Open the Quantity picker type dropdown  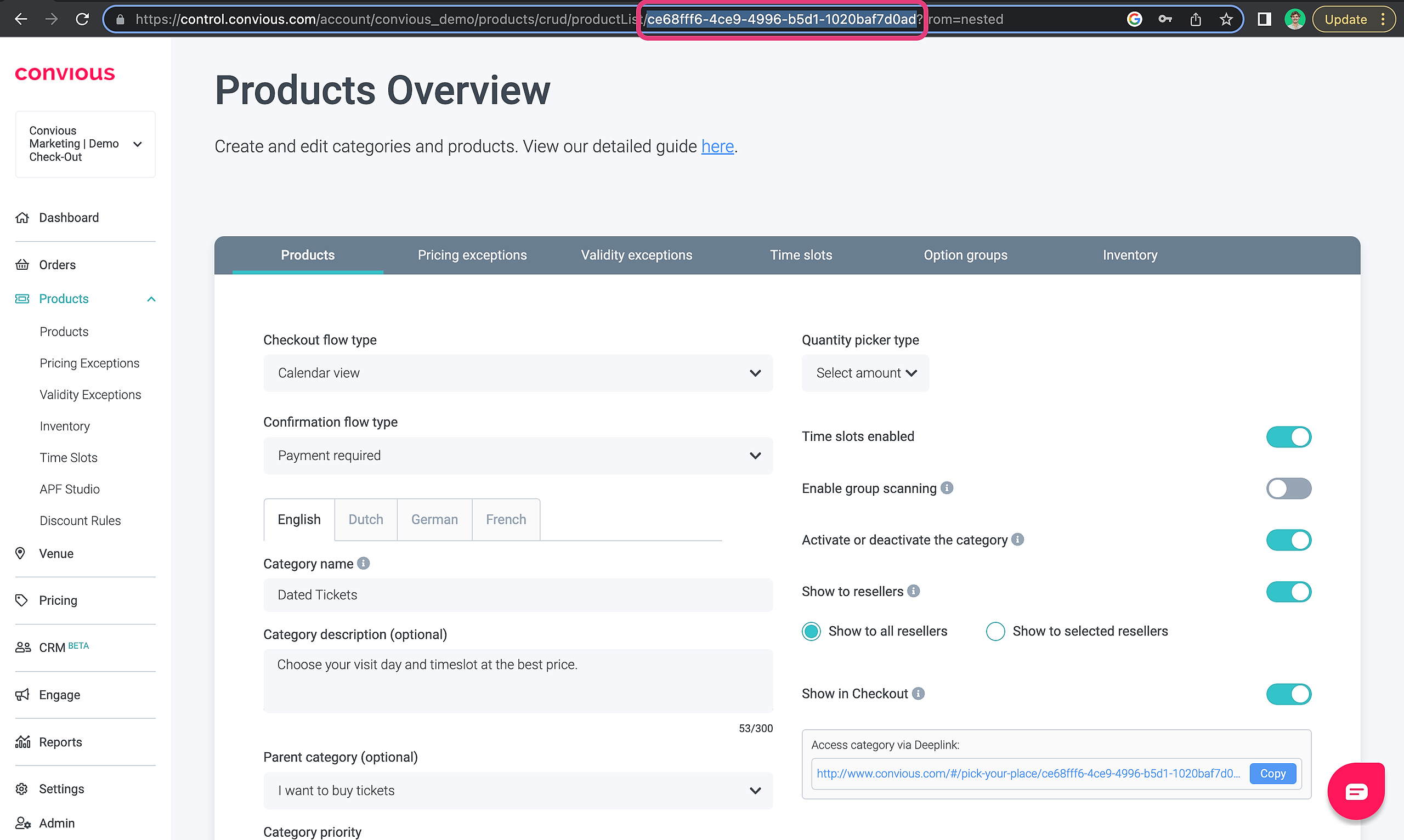tap(865, 373)
